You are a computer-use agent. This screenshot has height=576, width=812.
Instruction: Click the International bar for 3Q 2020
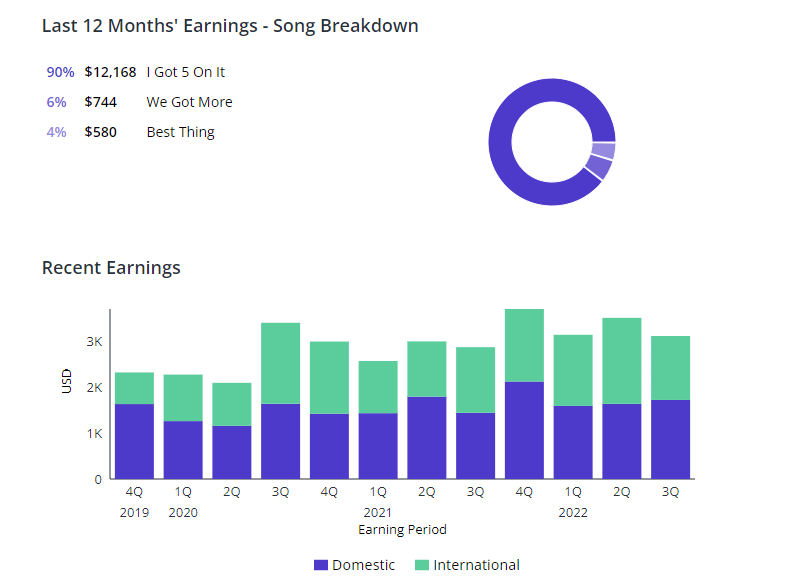280,363
